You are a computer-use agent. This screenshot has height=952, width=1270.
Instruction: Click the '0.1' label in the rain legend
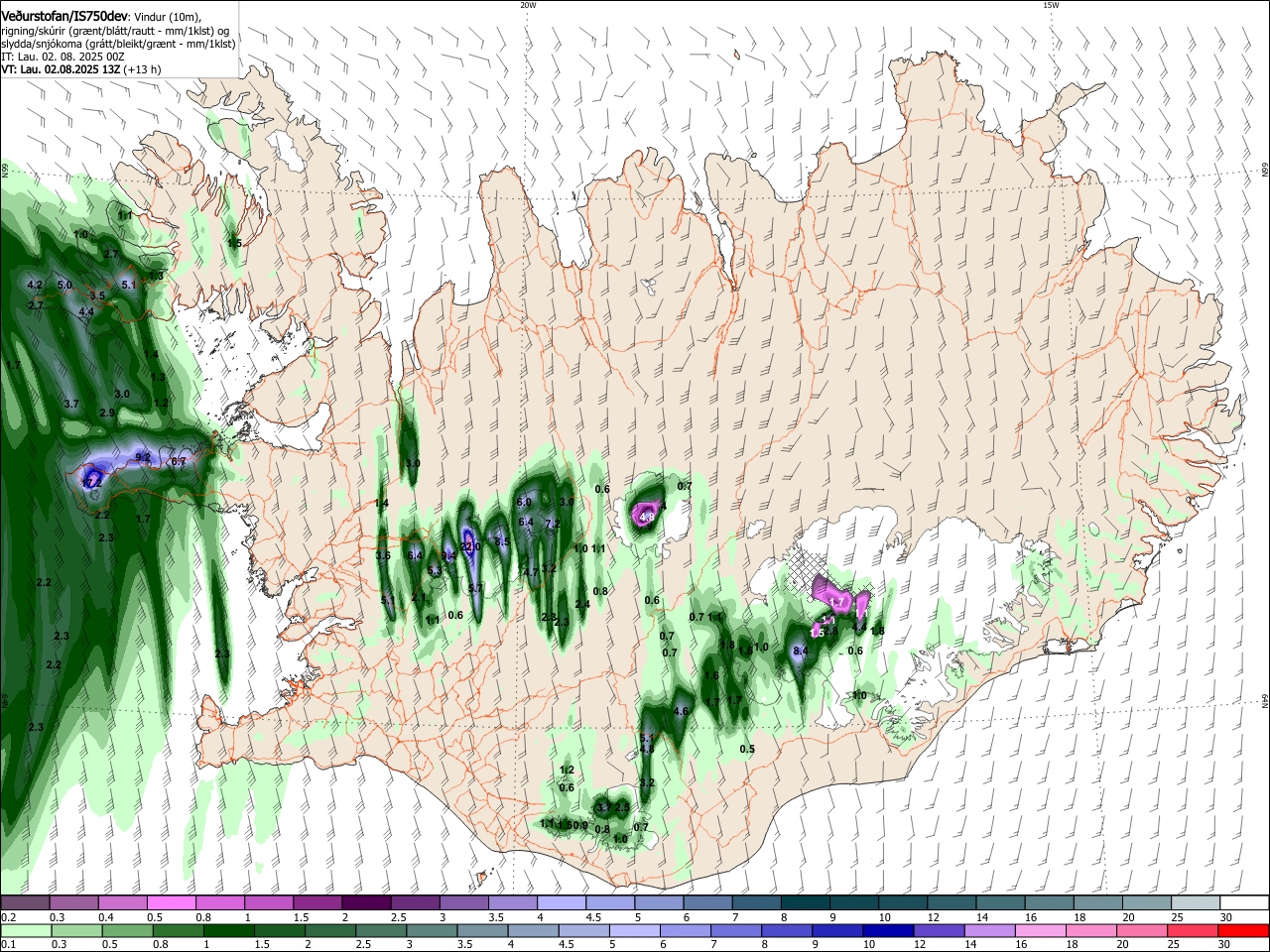tap(8, 945)
